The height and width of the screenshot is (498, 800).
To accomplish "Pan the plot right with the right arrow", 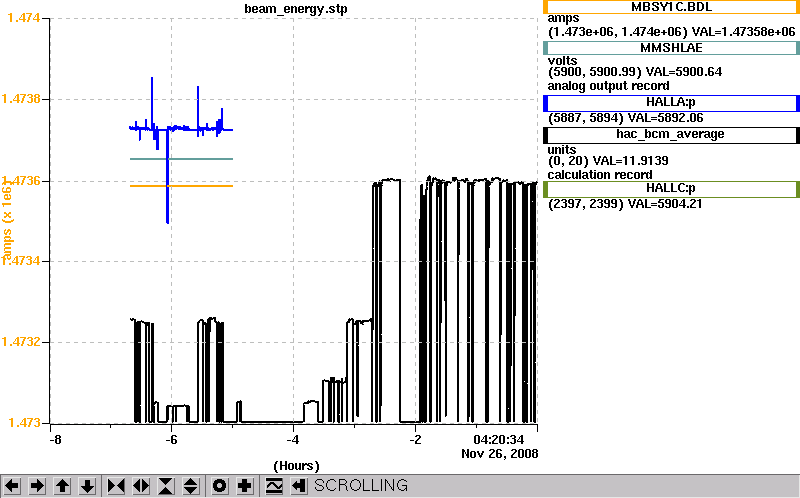I will click(x=37, y=486).
